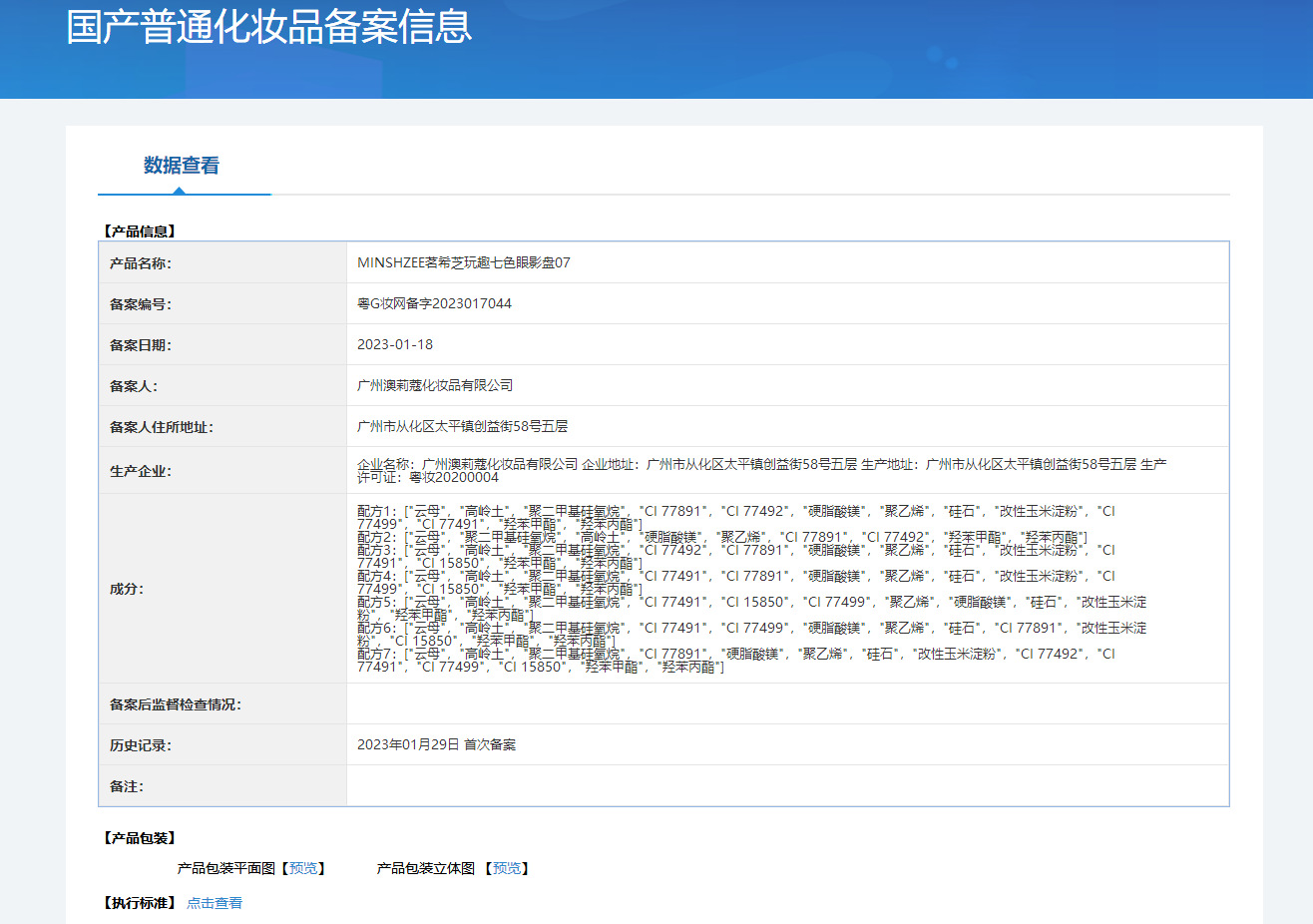Screen dimensions: 1313x924
Task: Open the 点击查看 link beside 执行标准
Action: [x=215, y=903]
